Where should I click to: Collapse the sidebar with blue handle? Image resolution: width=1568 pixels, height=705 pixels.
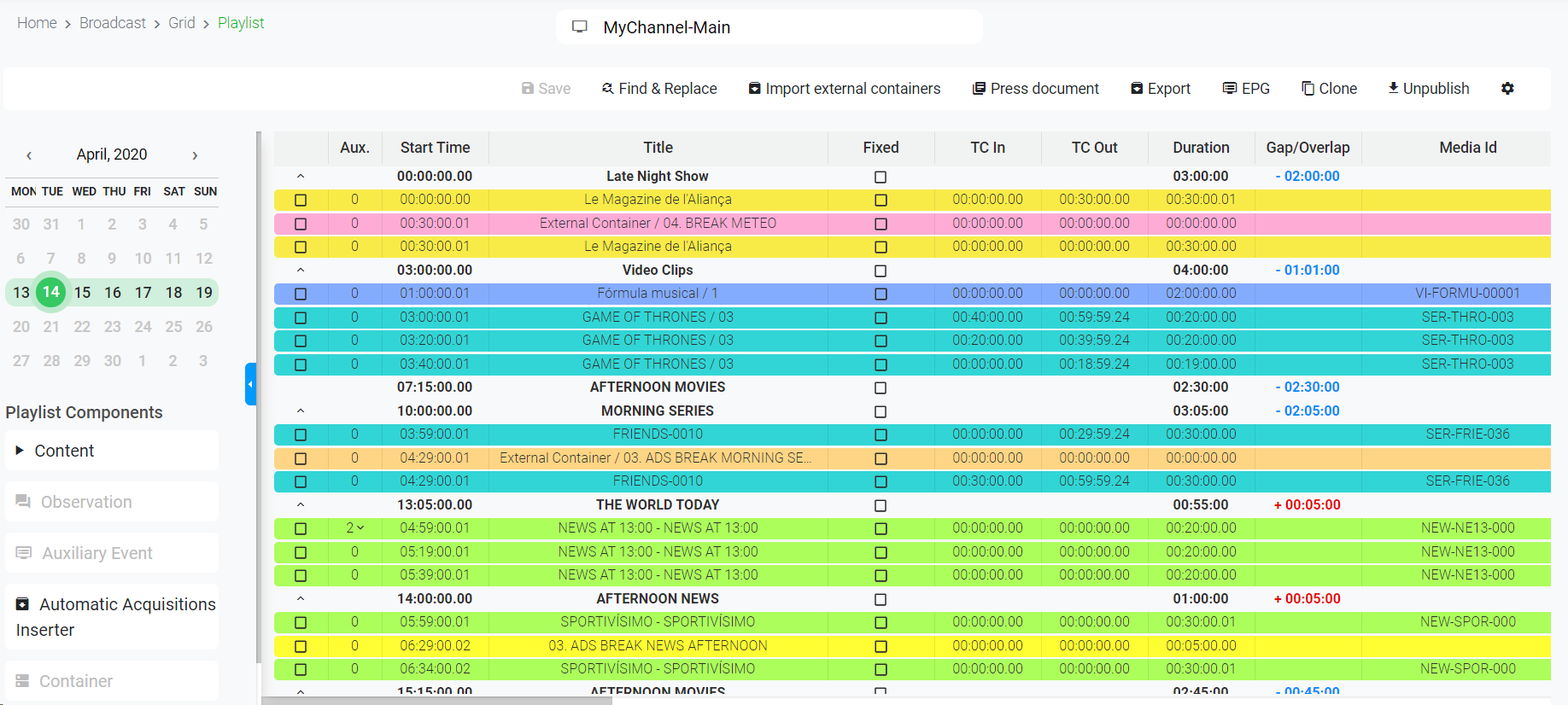(x=250, y=384)
